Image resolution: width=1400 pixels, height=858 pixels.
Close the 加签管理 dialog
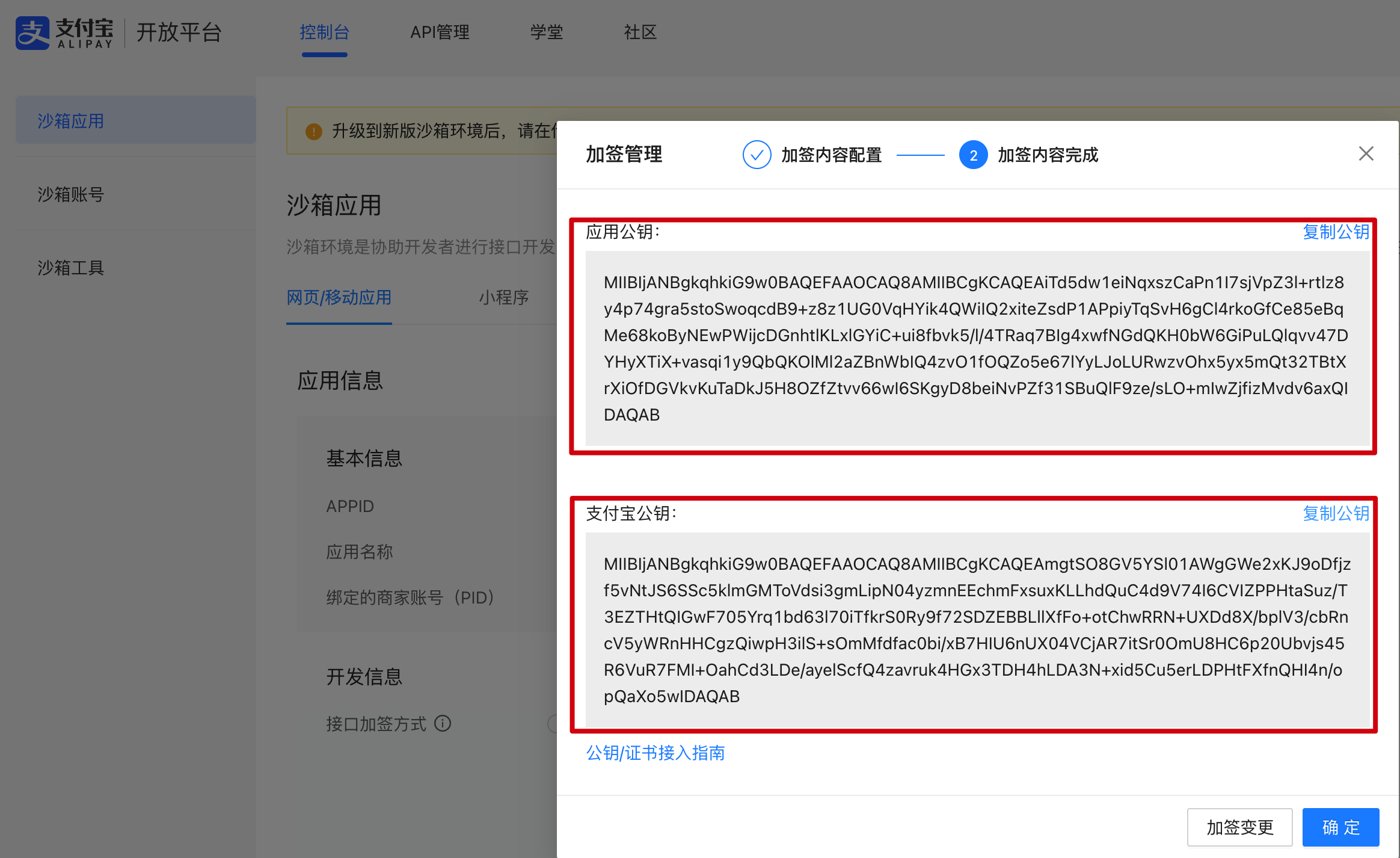(x=1366, y=154)
